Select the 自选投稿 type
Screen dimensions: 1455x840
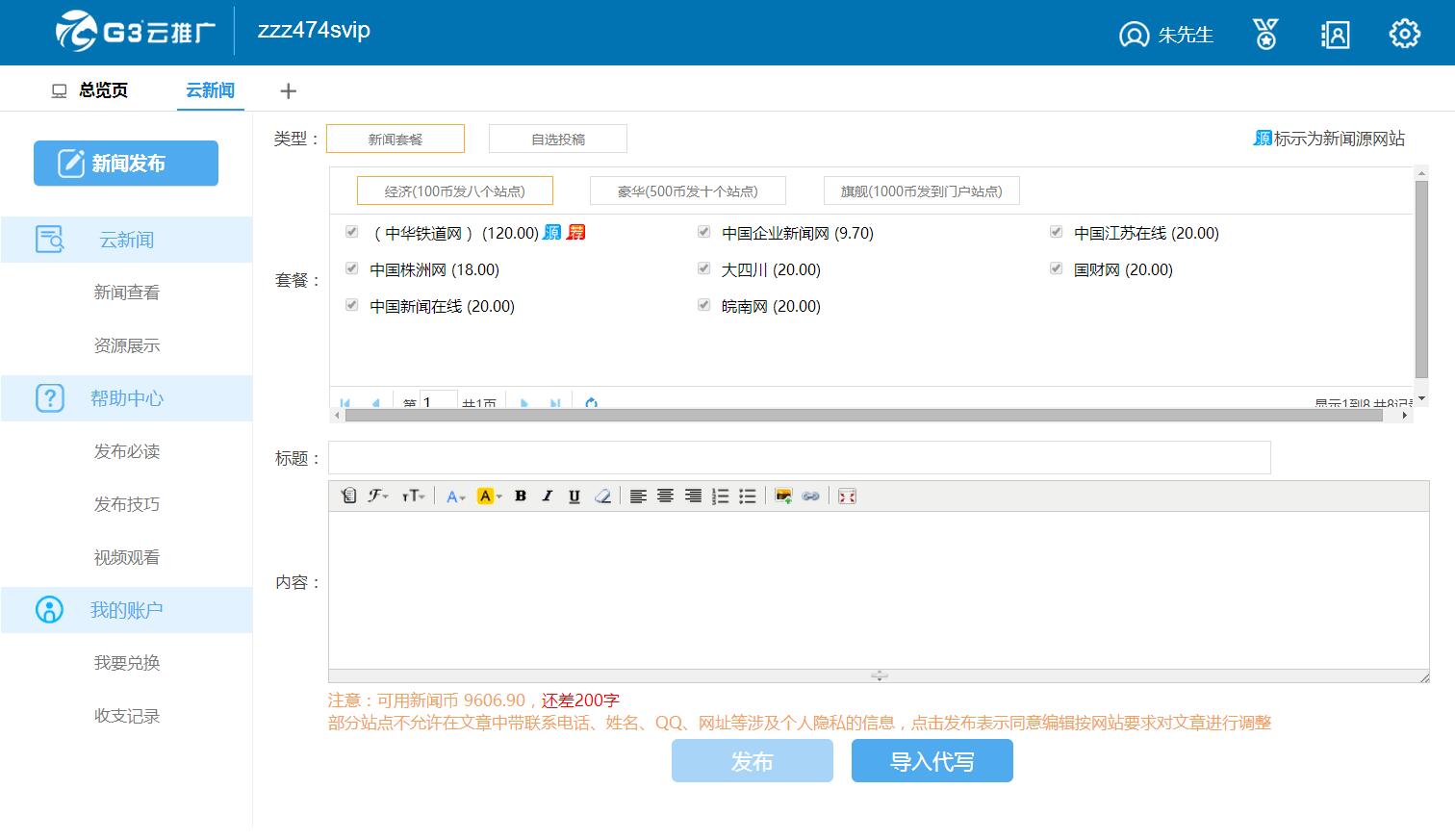tap(558, 139)
